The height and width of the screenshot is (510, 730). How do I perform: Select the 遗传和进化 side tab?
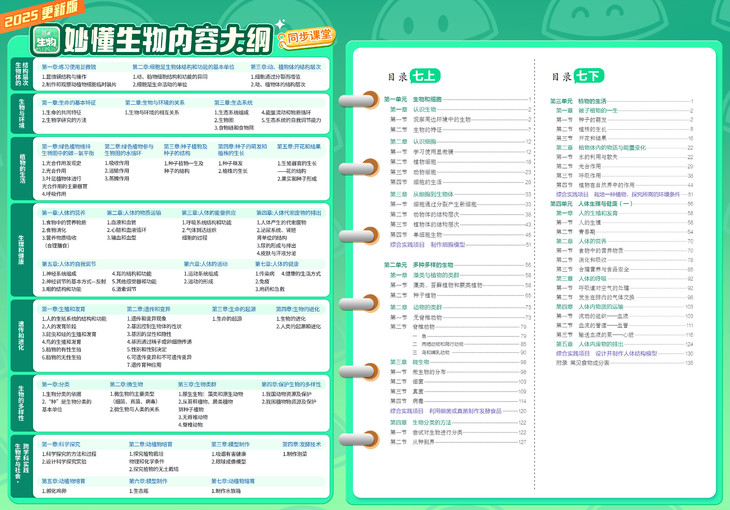point(21,335)
